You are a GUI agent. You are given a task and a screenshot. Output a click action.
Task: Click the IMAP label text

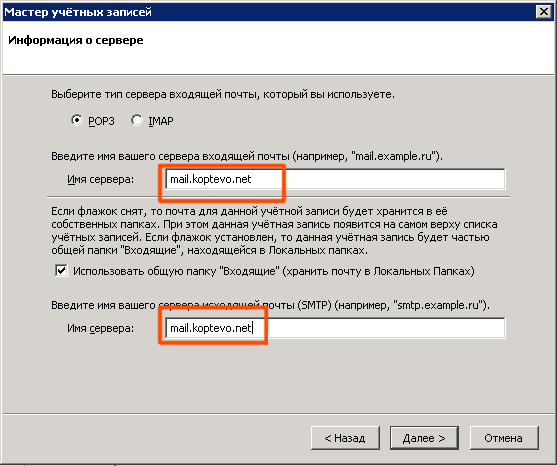pyautogui.click(x=161, y=121)
